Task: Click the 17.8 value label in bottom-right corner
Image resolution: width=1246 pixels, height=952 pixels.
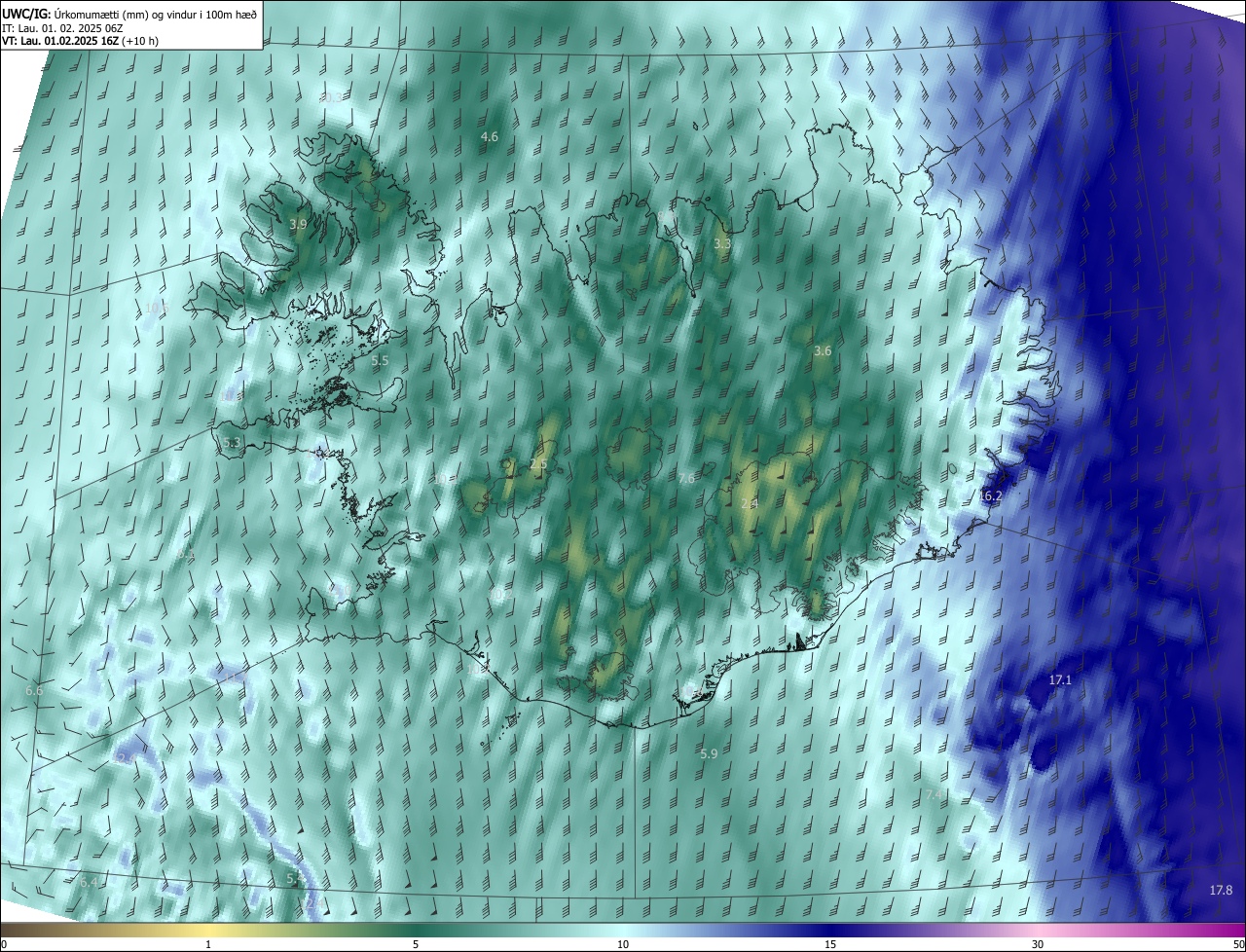Action: pos(1221,891)
